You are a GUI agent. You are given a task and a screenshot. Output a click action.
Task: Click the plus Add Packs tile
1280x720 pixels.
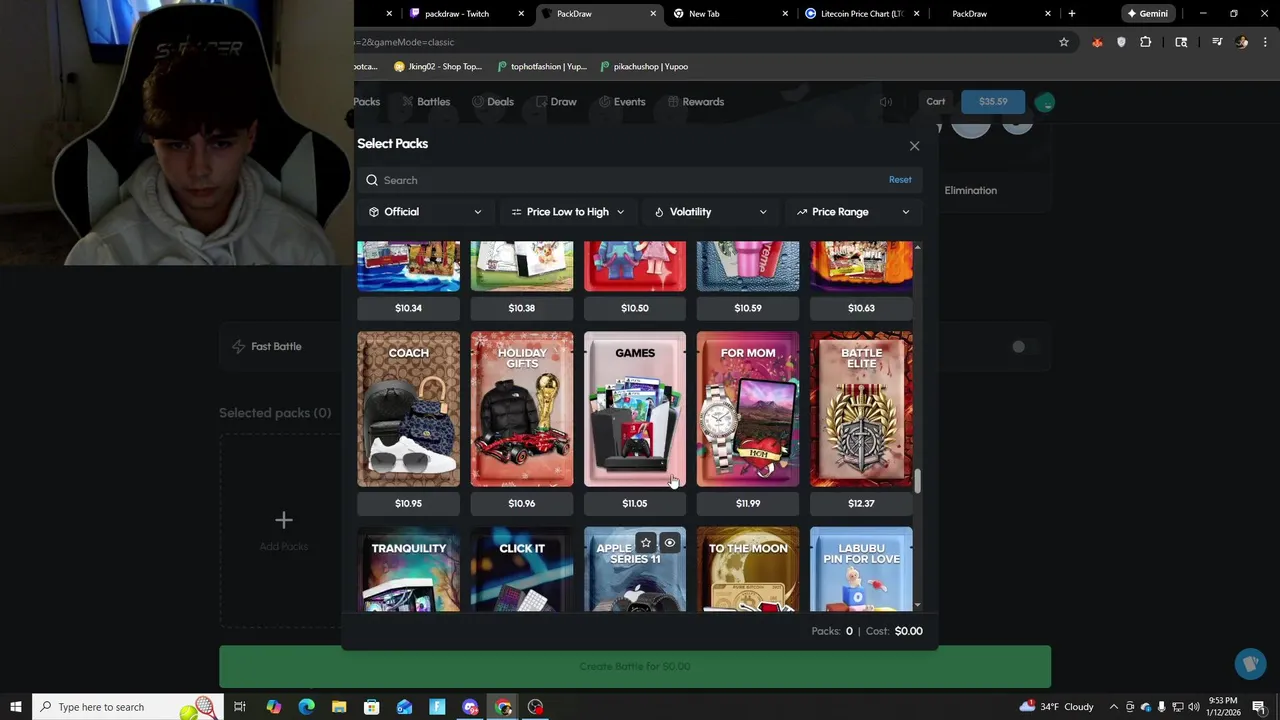pyautogui.click(x=284, y=530)
